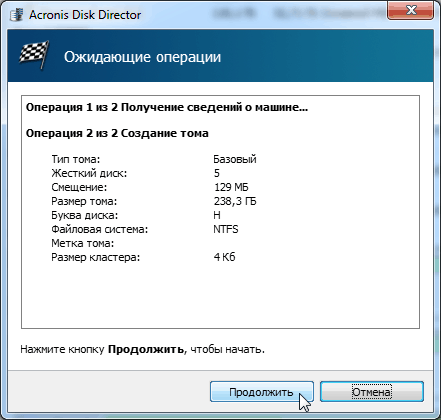Click the 'Размер тома:' label

point(84,201)
